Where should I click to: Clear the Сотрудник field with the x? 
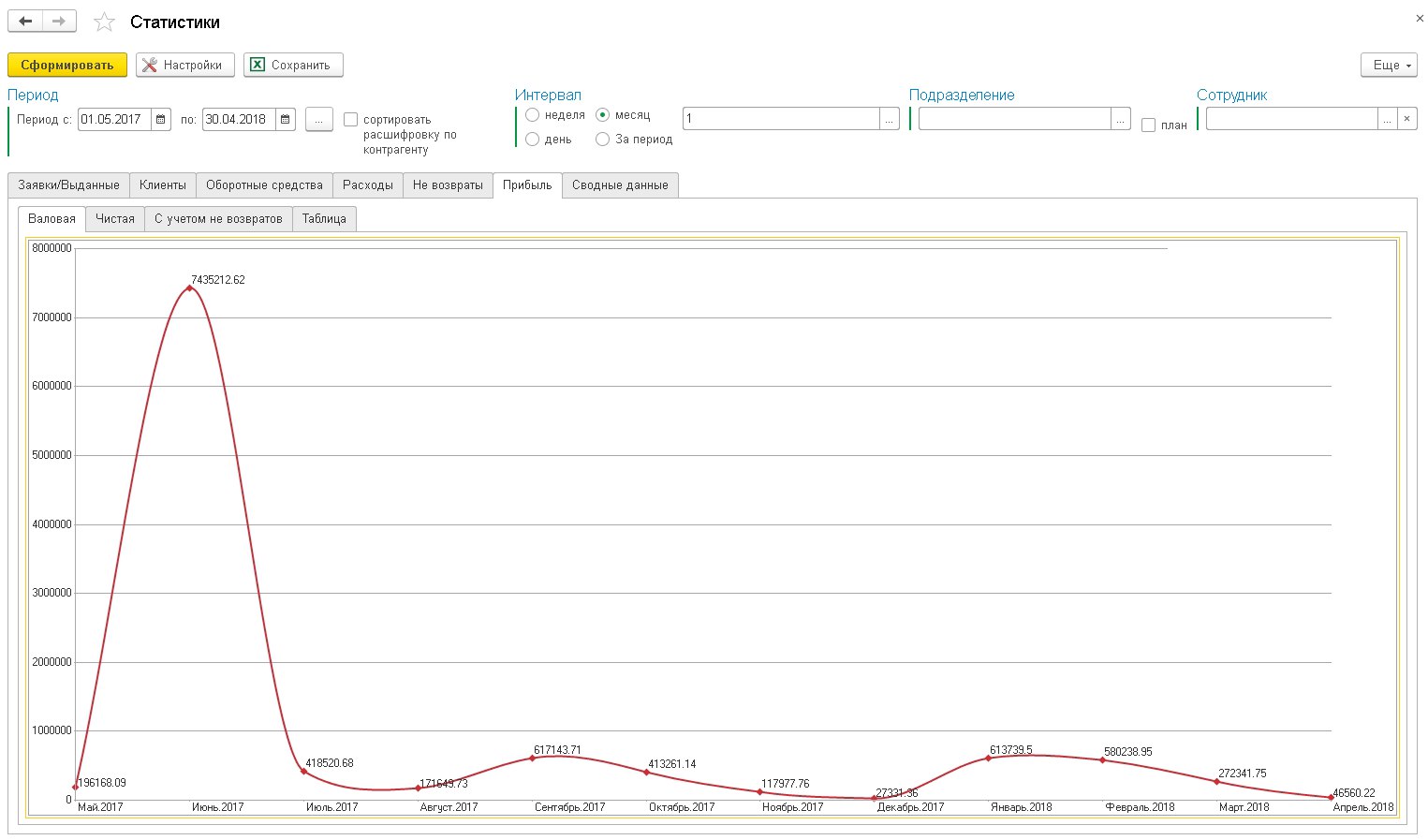pos(1406,119)
